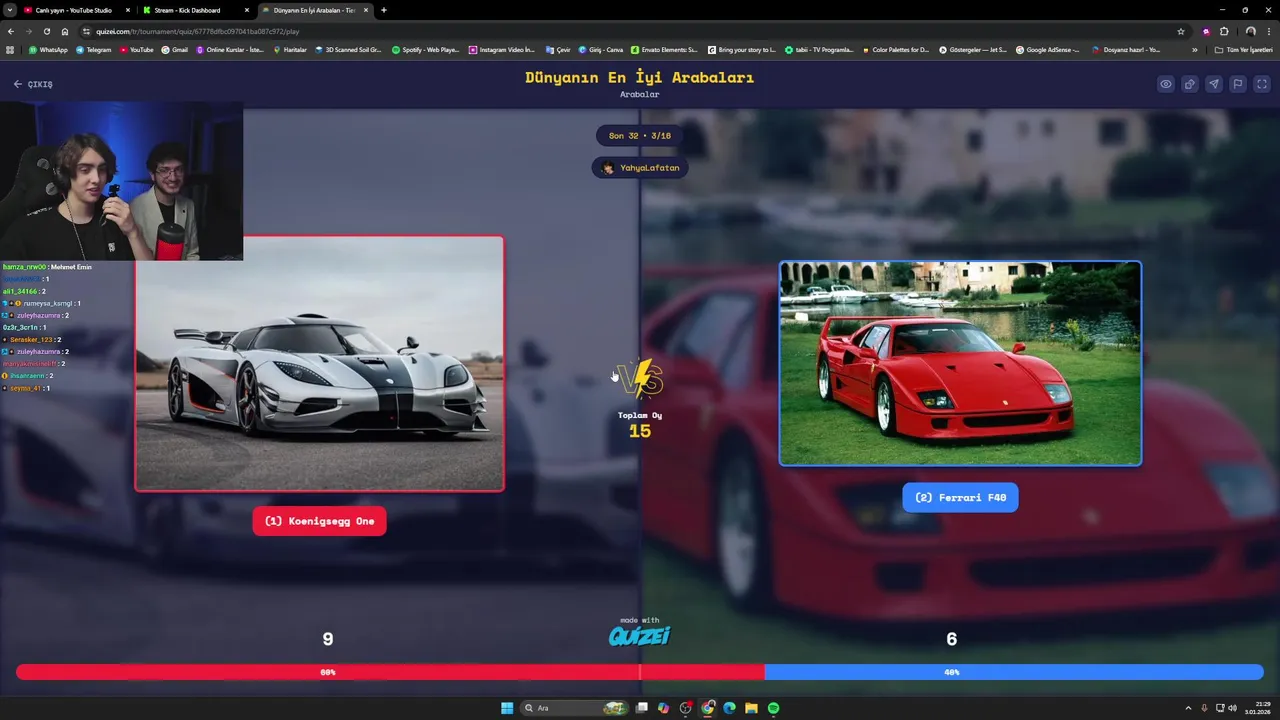
Task: Report the quiz with the flag icon
Action: [1238, 84]
